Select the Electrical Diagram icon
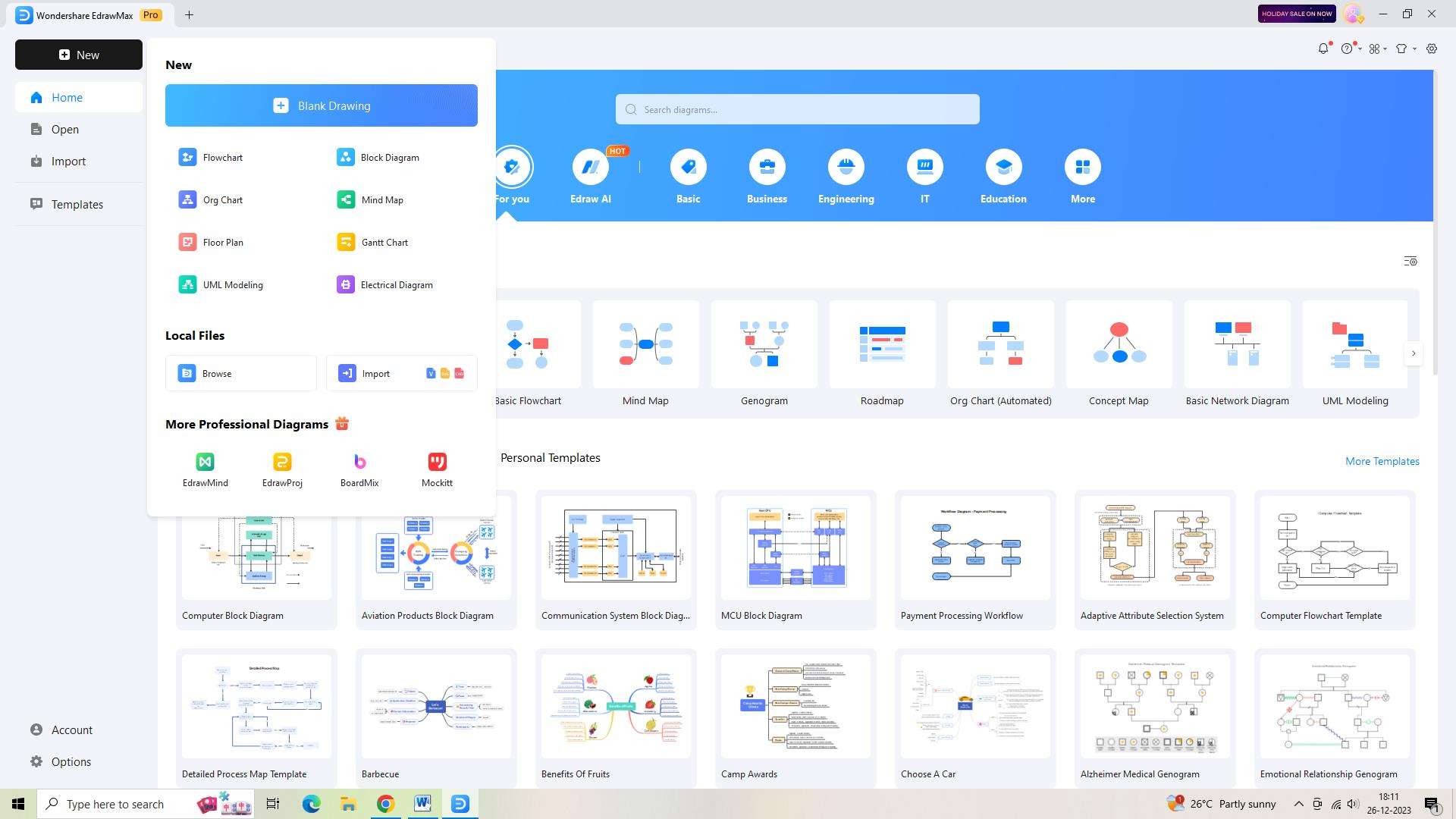 tap(345, 285)
